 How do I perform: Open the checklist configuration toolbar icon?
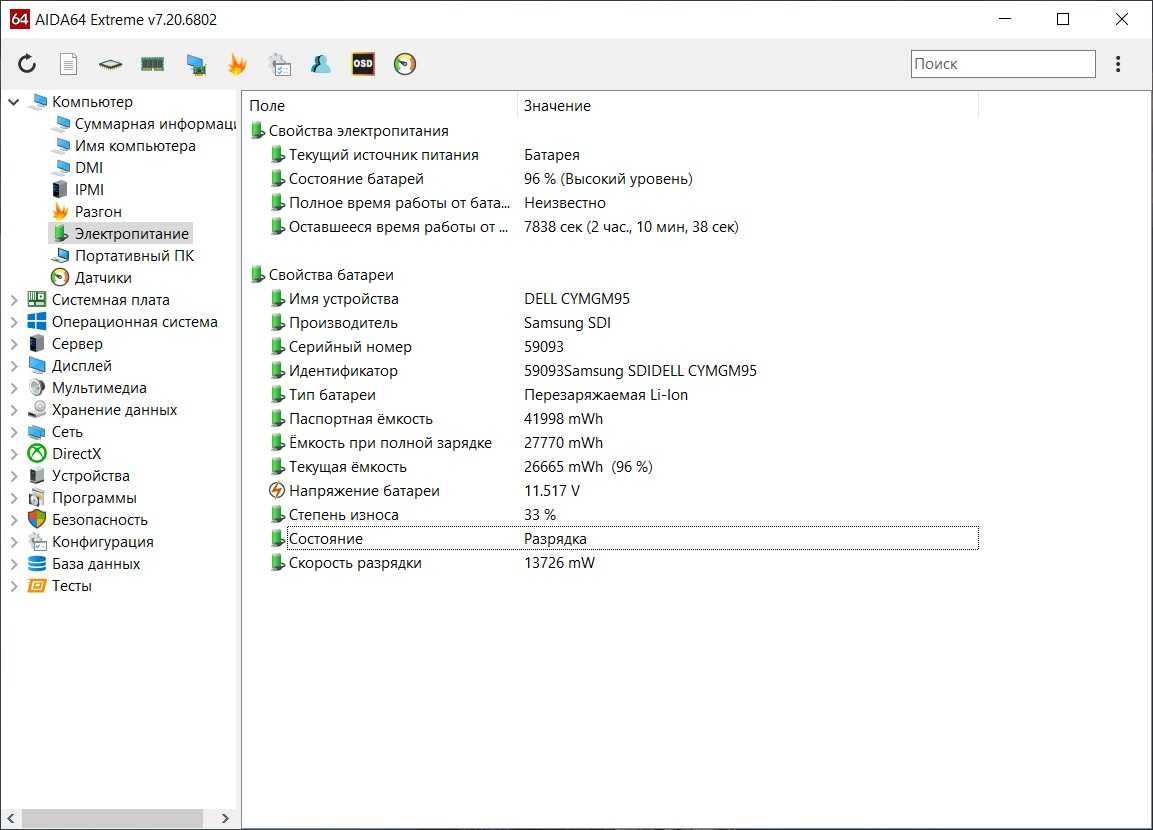(x=279, y=65)
